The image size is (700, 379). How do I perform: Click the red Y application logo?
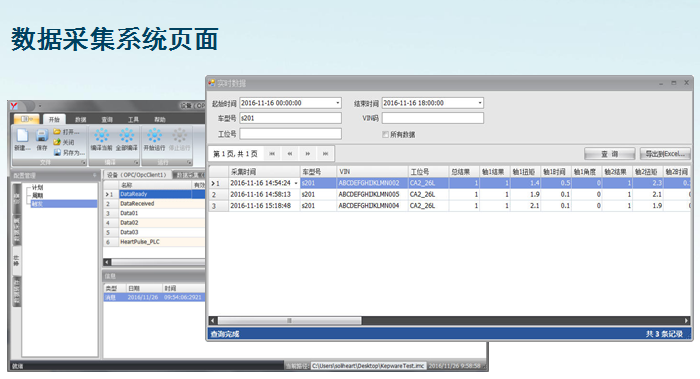[x=14, y=106]
